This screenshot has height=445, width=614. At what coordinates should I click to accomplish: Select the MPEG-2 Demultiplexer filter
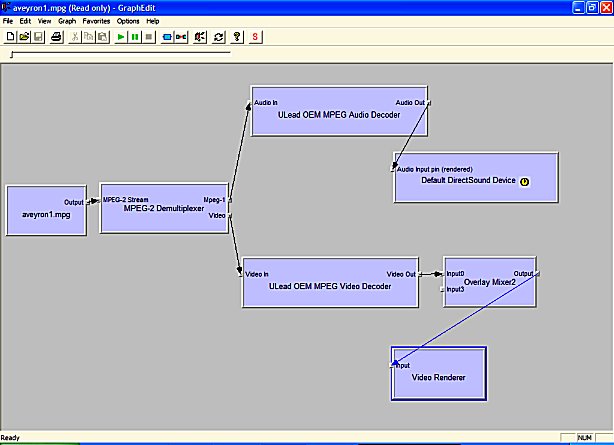(164, 208)
